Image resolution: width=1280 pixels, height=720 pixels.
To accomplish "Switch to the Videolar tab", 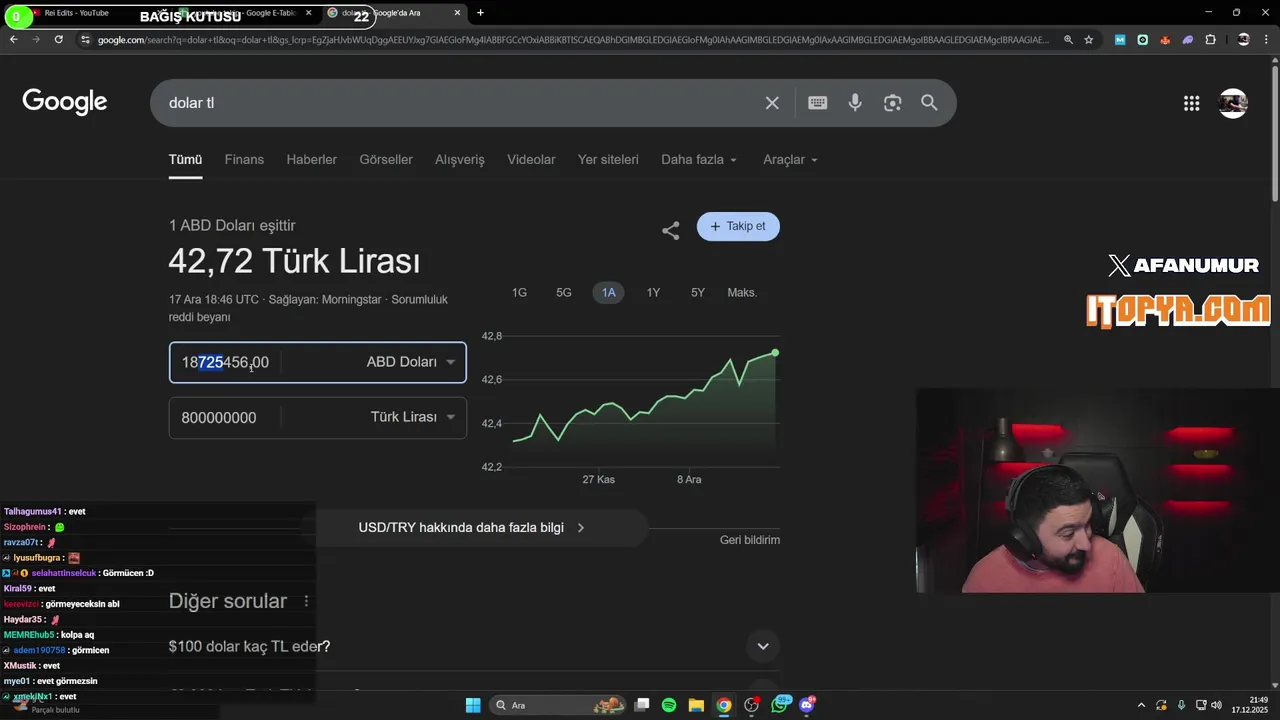I will [x=531, y=160].
